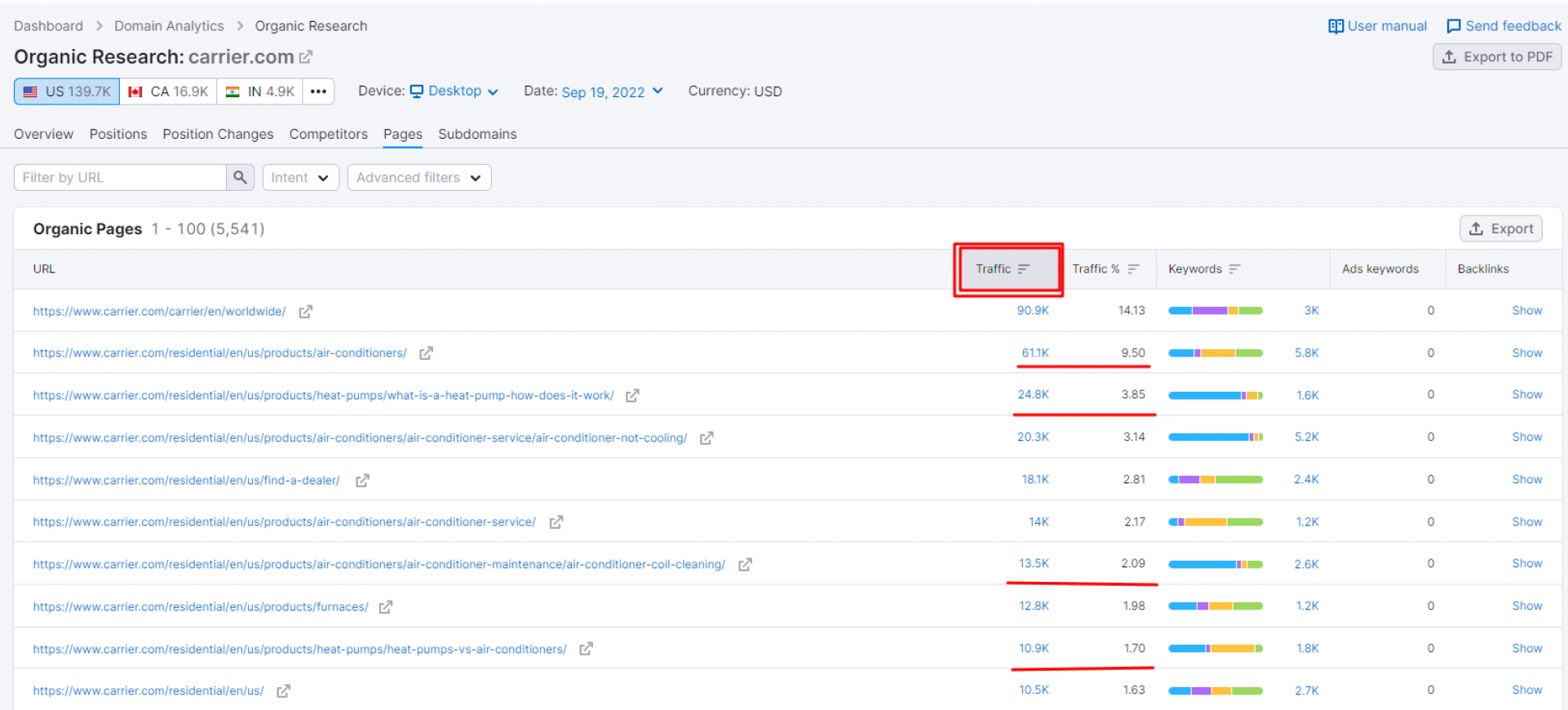1568x710 pixels.
Task: Click the 90.9K traffic value
Action: [1033, 311]
